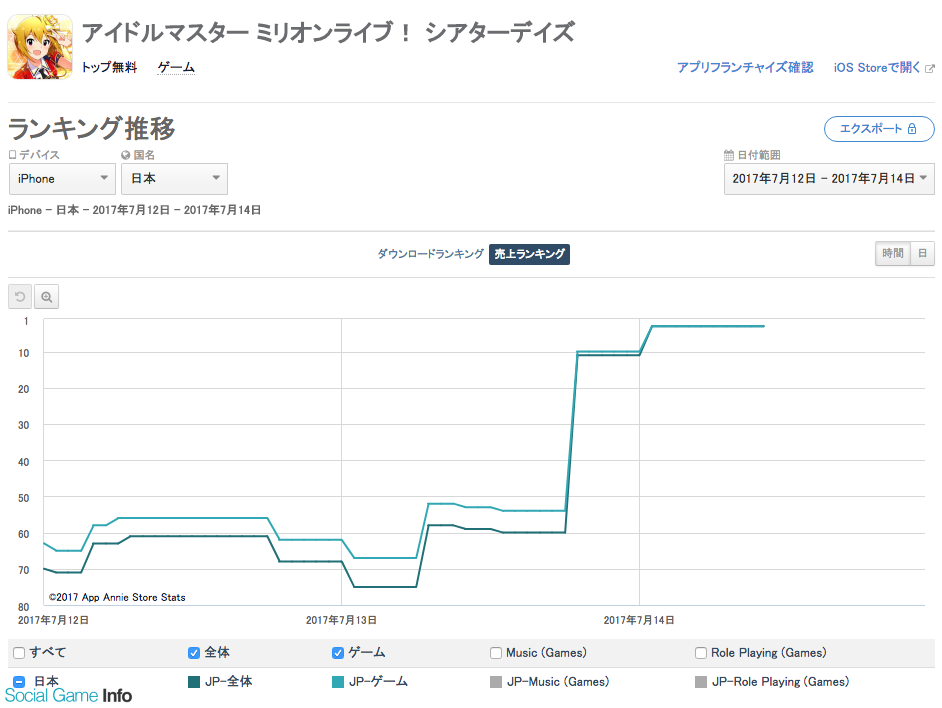Viewport: 942px width, 708px height.
Task: Click the calendar icon next to 日付範囲
Action: tap(729, 155)
